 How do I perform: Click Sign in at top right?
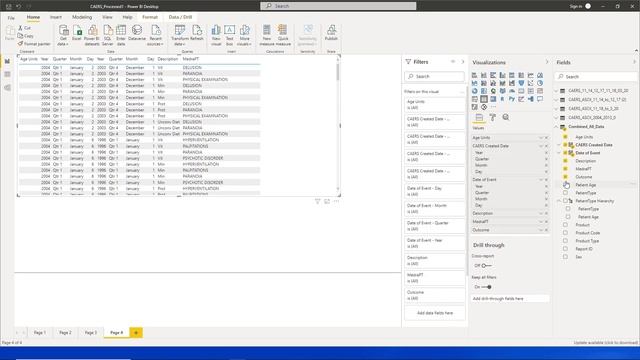point(576,6)
